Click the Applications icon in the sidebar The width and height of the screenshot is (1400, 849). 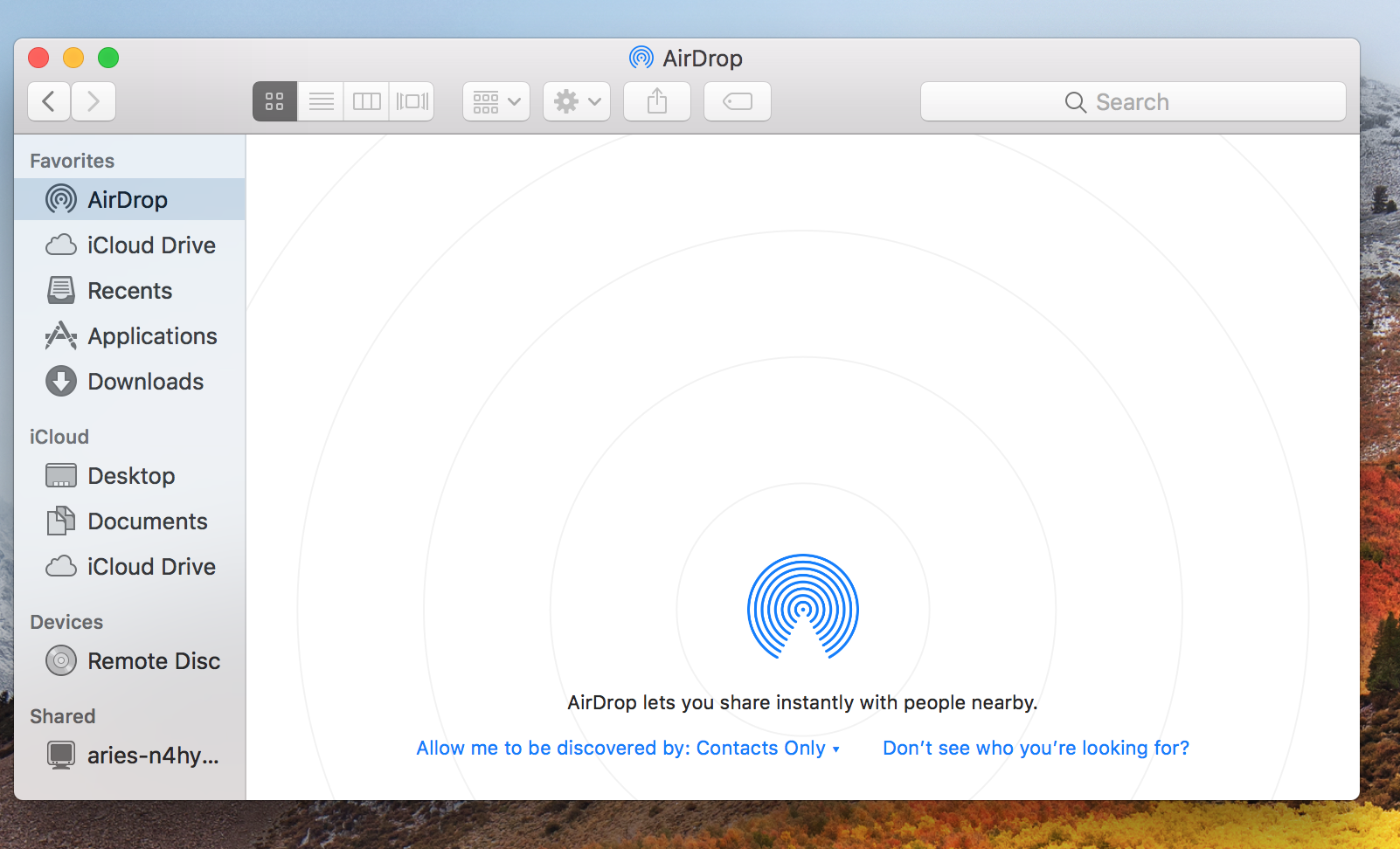(61, 335)
